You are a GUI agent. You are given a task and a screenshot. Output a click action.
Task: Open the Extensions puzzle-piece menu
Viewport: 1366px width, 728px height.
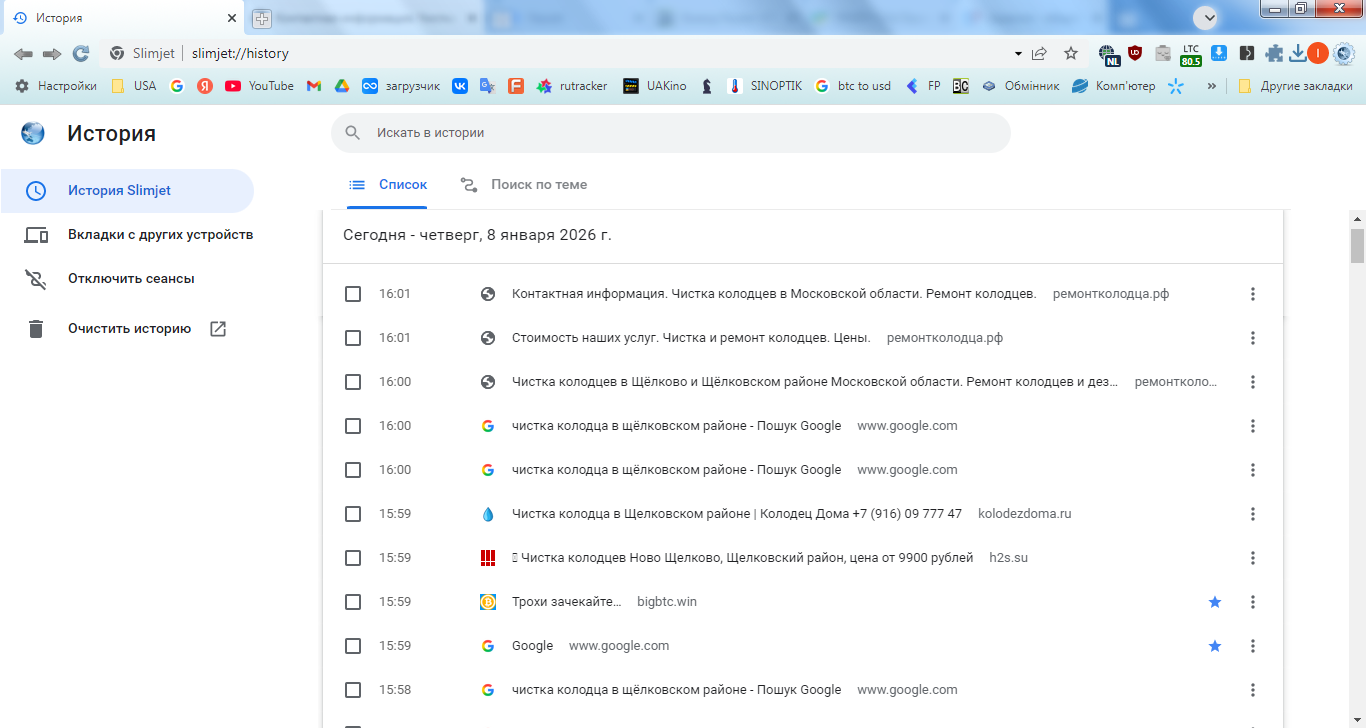(1274, 54)
